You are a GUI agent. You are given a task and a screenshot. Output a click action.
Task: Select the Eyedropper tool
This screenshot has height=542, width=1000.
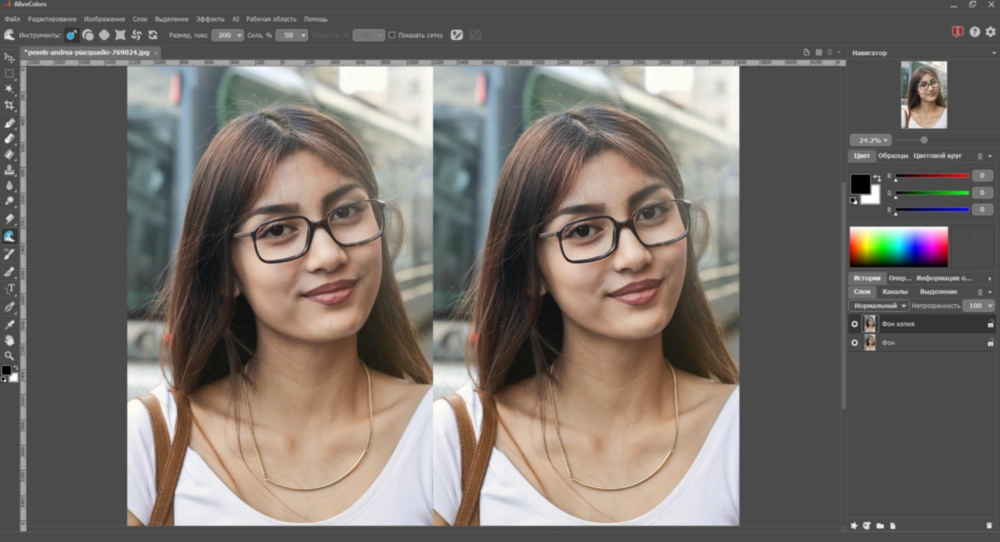[x=9, y=325]
